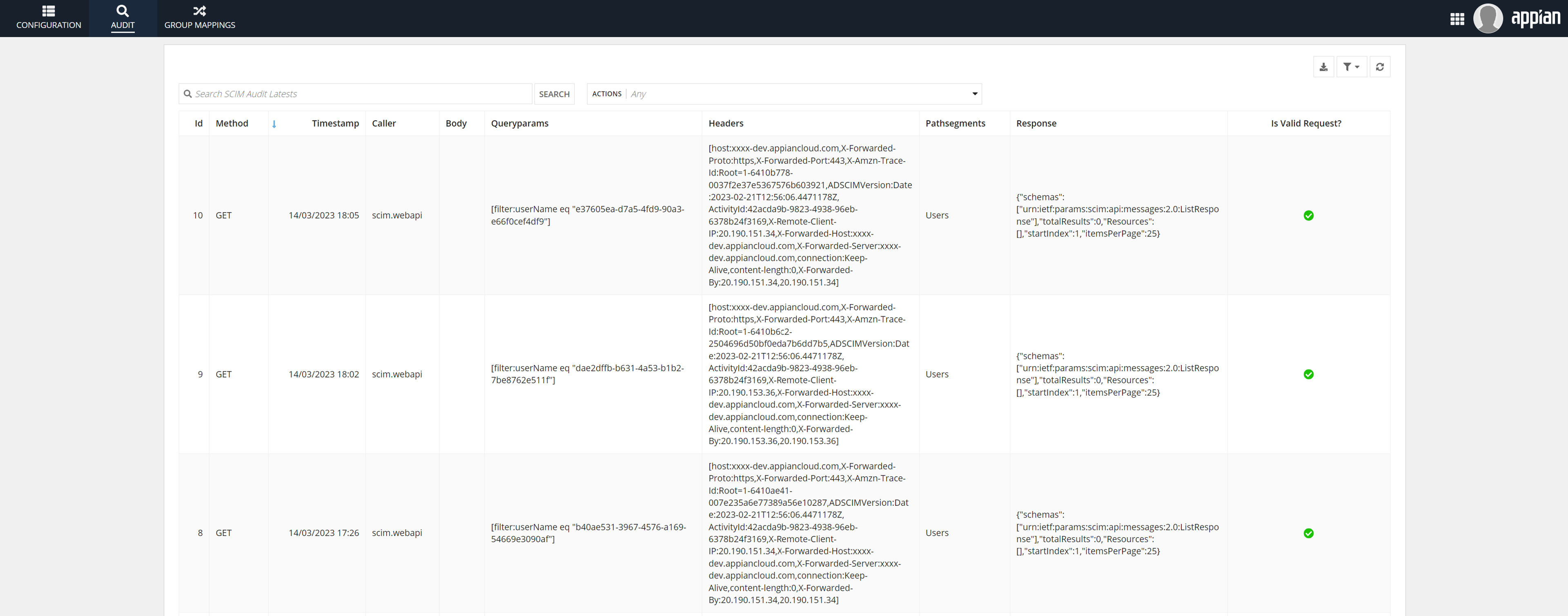This screenshot has width=1568, height=616.
Task: Select Id cell 10
Action: point(198,216)
